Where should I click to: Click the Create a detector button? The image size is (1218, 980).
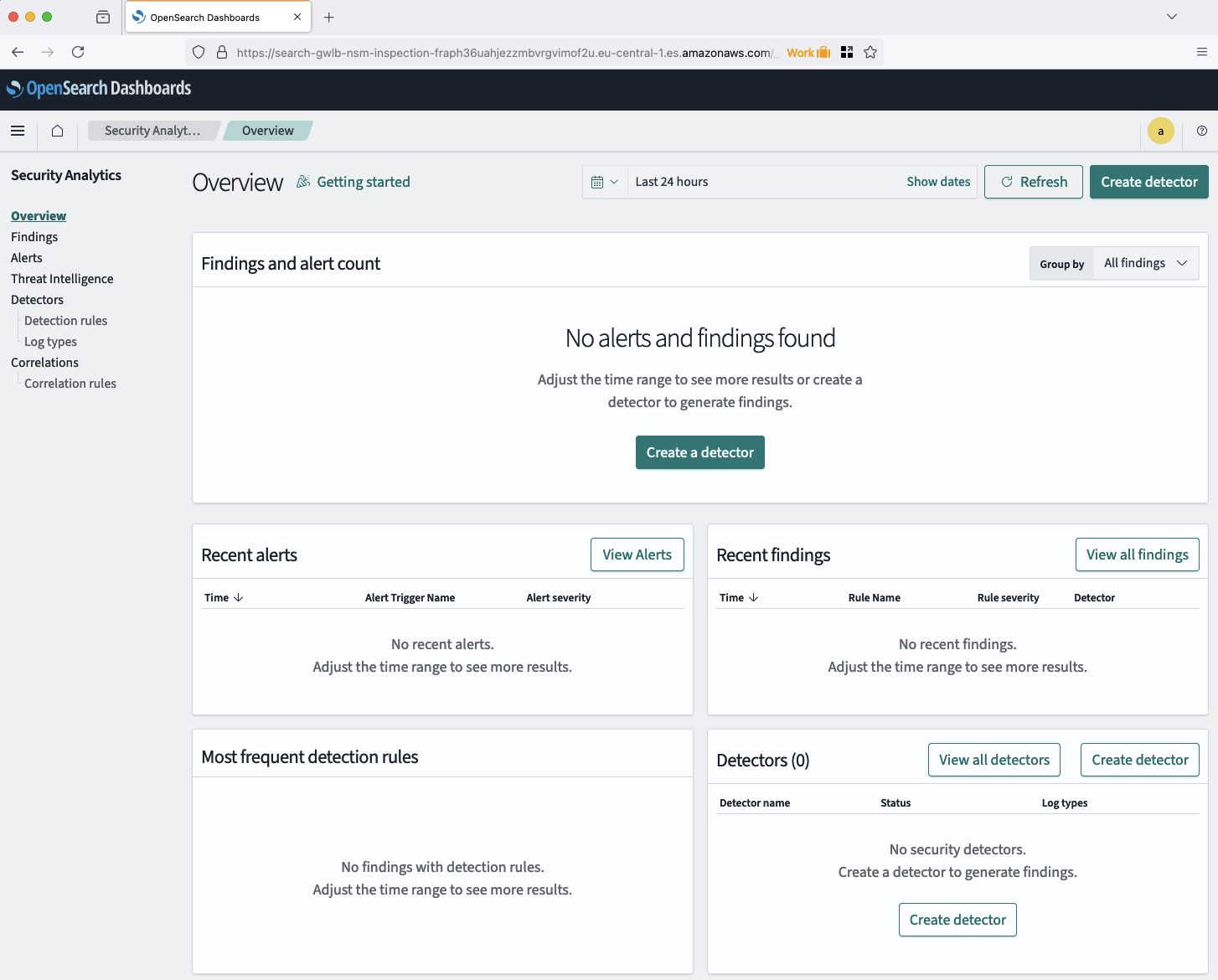tap(699, 452)
